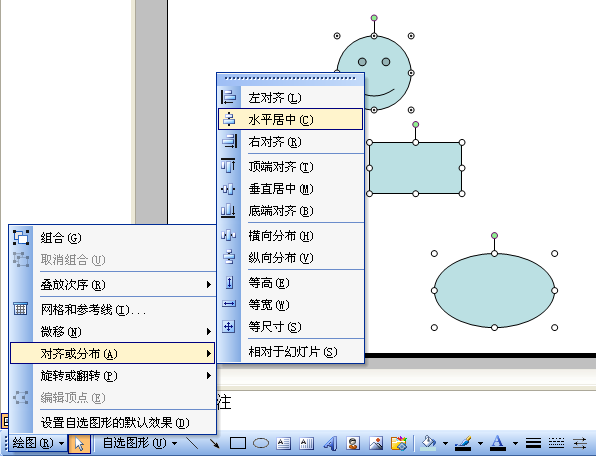Apply the current Font Color

click(x=498, y=443)
